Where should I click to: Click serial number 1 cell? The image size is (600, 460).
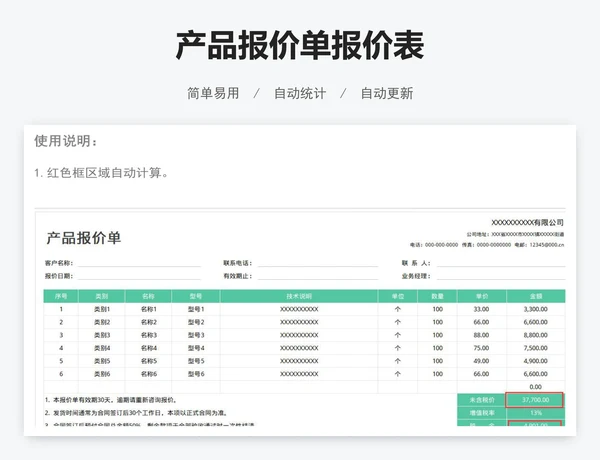click(x=61, y=309)
